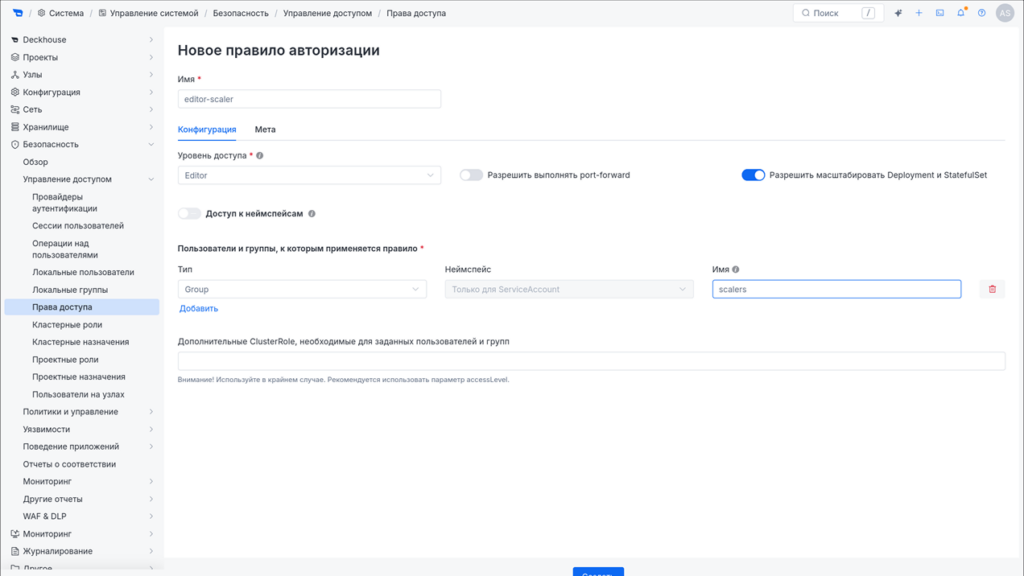The width and height of the screenshot is (1024, 576).
Task: Click info icon beside Доступ к неймспейсам
Action: click(312, 214)
